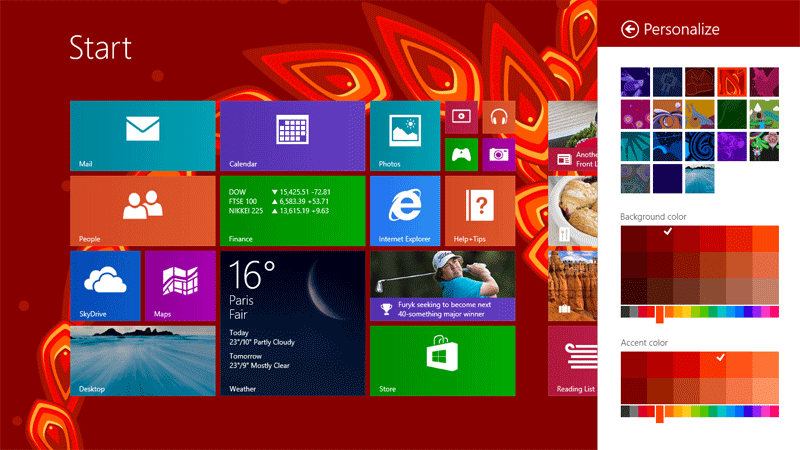Screen dimensions: 800x450
Task: Pick the purple clouds background pattern
Action: click(x=732, y=146)
